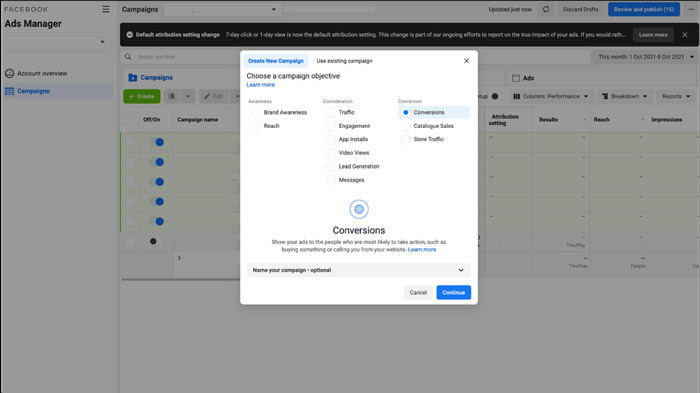Click the Campaigns grid icon in sidebar
This screenshot has height=393, width=700.
pos(9,91)
